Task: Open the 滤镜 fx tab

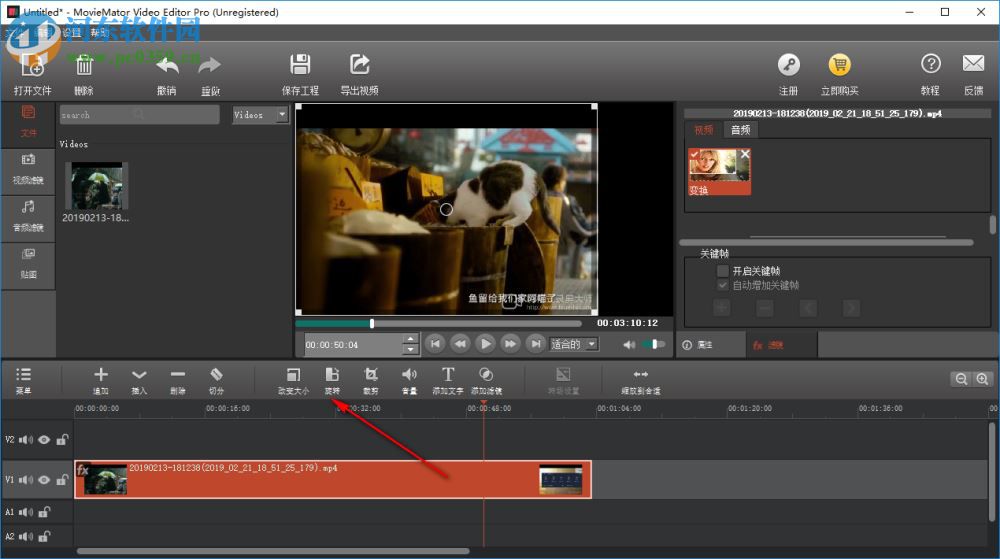Action: 782,345
